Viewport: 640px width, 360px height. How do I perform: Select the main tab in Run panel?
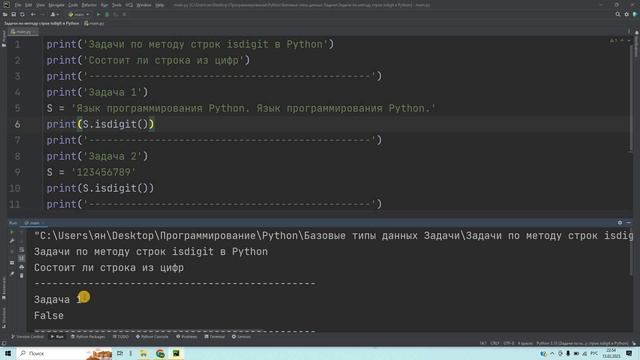34,223
